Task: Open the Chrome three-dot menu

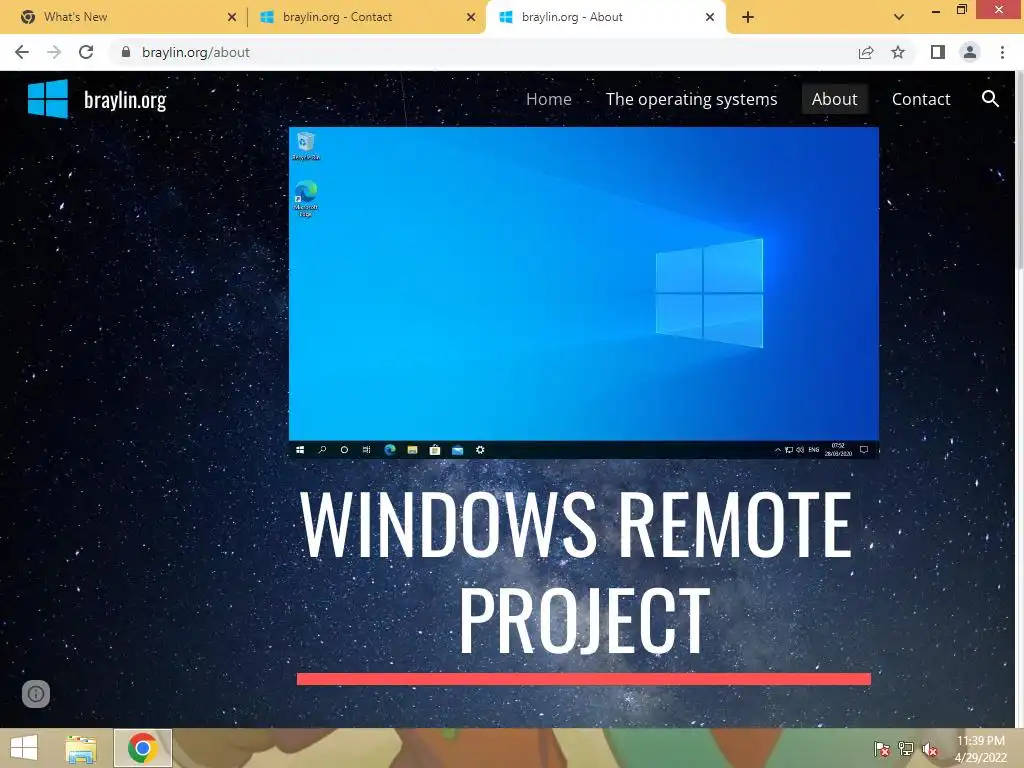Action: (1002, 52)
